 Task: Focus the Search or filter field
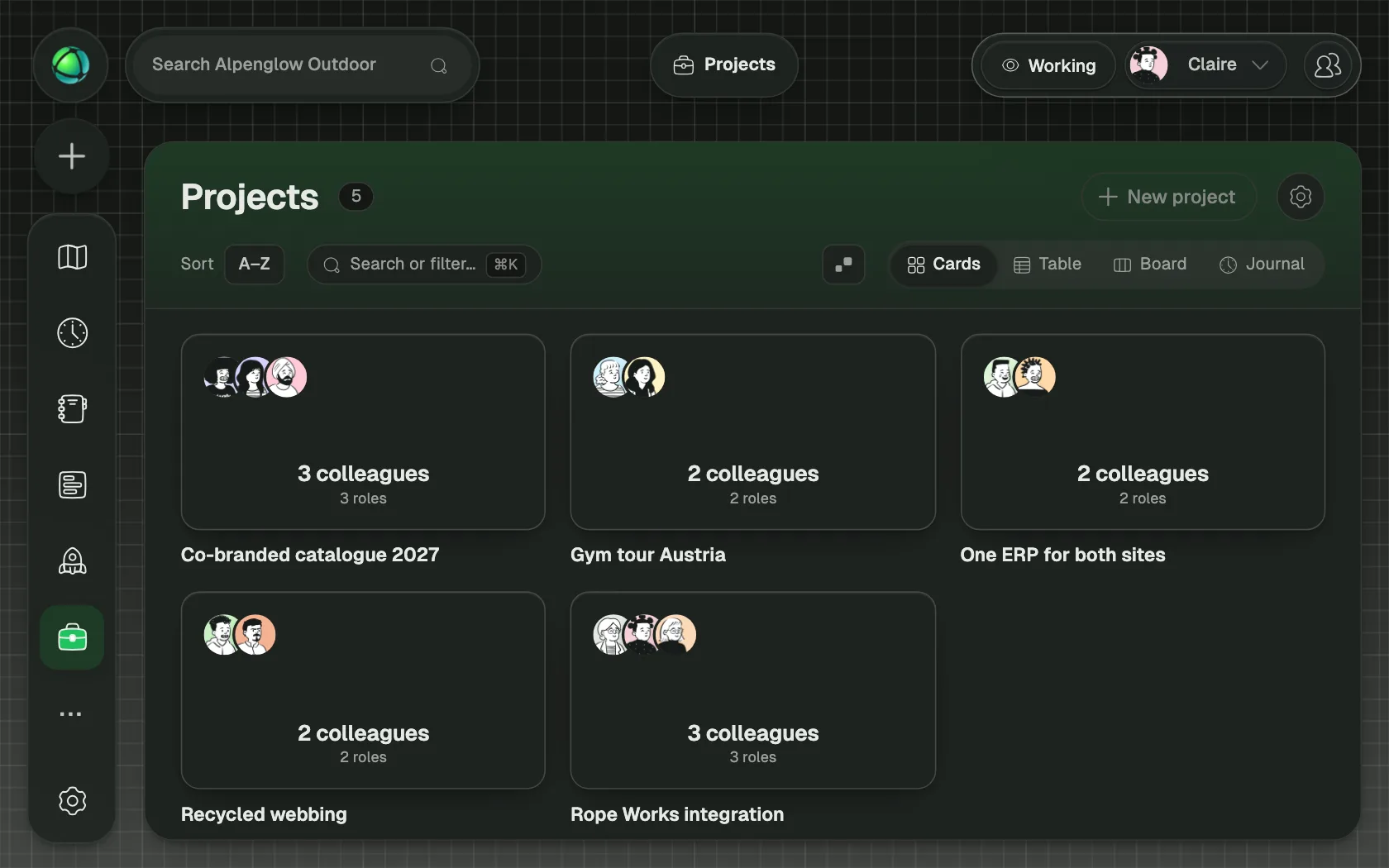pos(424,265)
